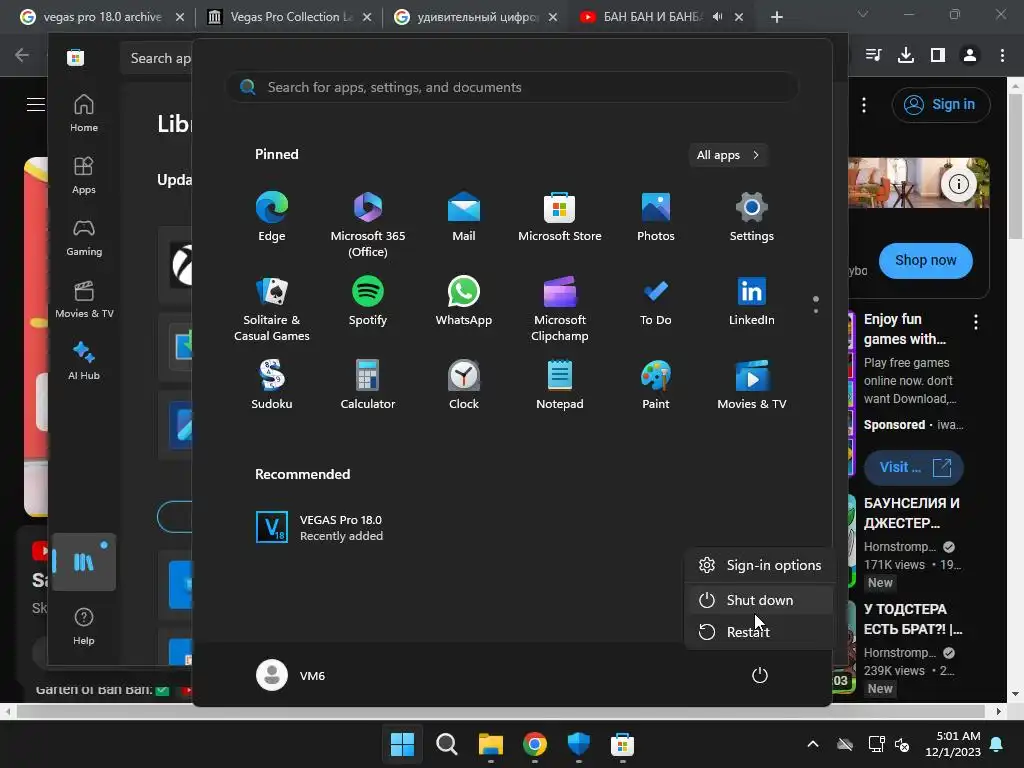This screenshot has width=1024, height=768.
Task: Open Edge from pinned apps
Action: tap(272, 217)
